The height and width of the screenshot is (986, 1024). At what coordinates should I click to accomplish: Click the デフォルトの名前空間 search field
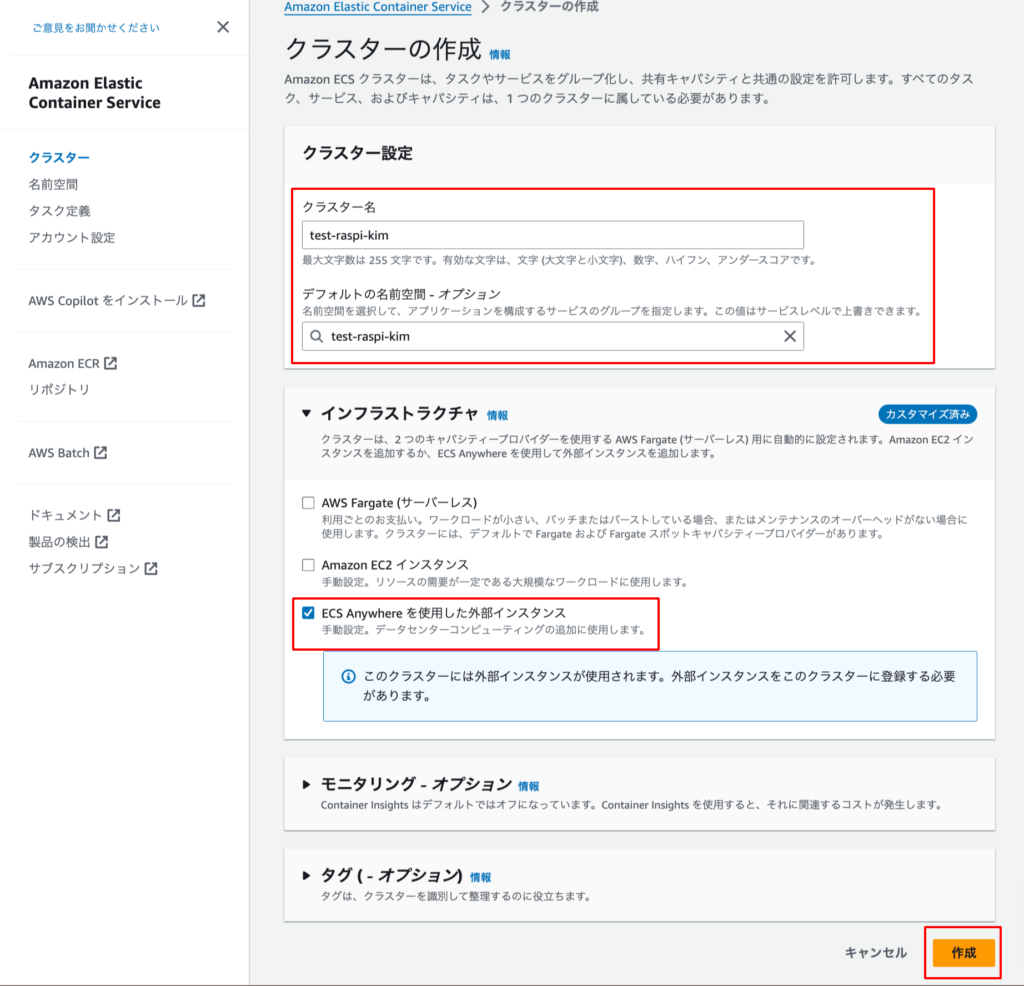[552, 336]
